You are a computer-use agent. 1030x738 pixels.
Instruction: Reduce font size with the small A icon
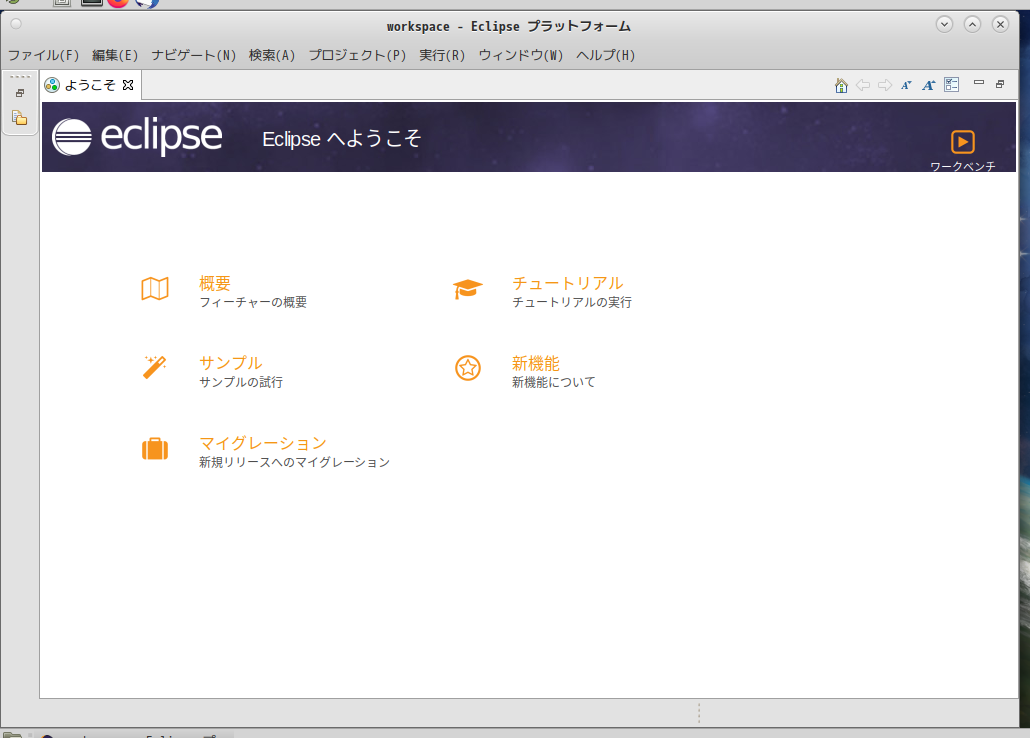[x=907, y=85]
